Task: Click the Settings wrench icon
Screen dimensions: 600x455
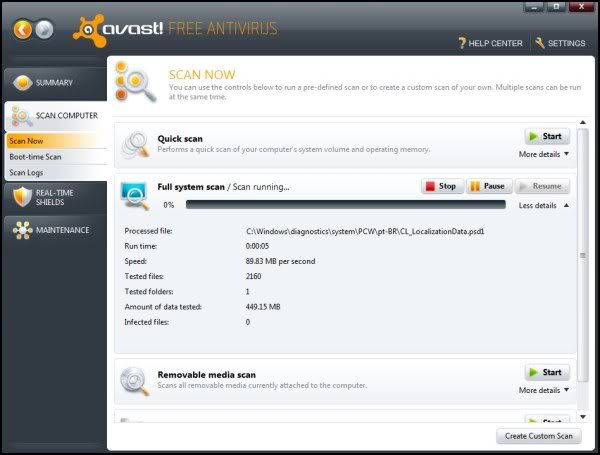Action: pos(540,43)
